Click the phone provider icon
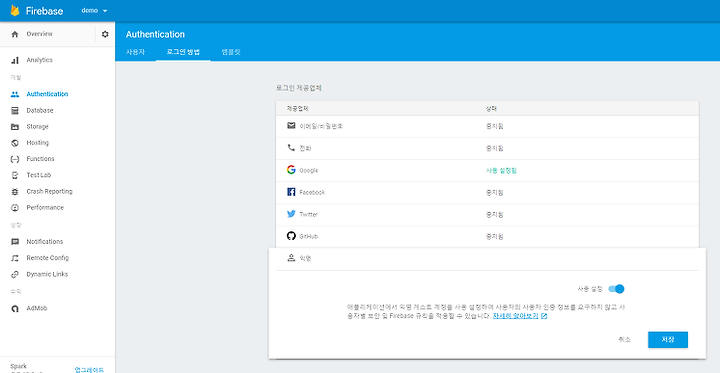Viewport: 720px width, 373px height. tap(291, 148)
